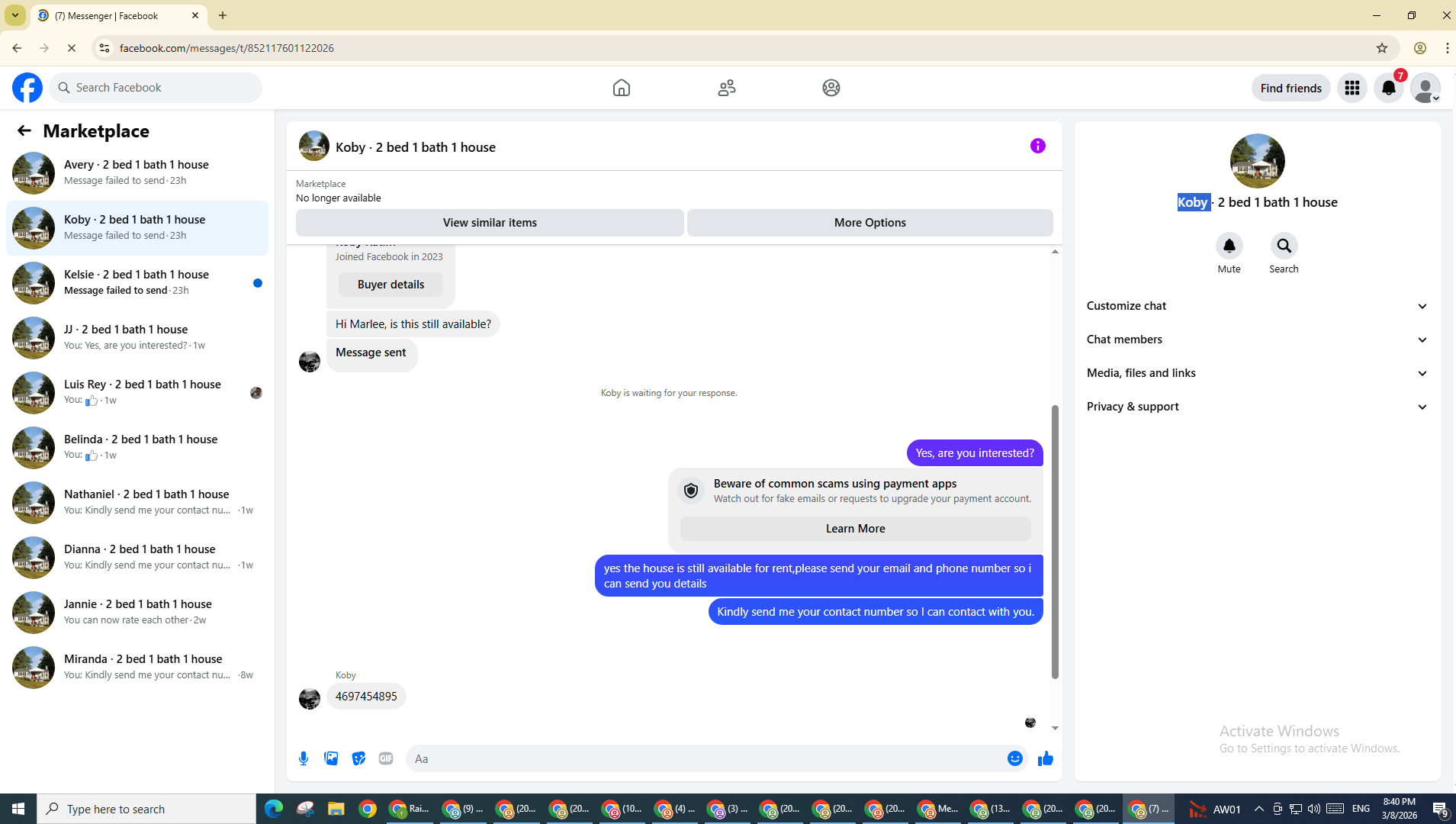Open Chrome profile icon
This screenshot has height=824, width=1456.
pyautogui.click(x=1420, y=48)
